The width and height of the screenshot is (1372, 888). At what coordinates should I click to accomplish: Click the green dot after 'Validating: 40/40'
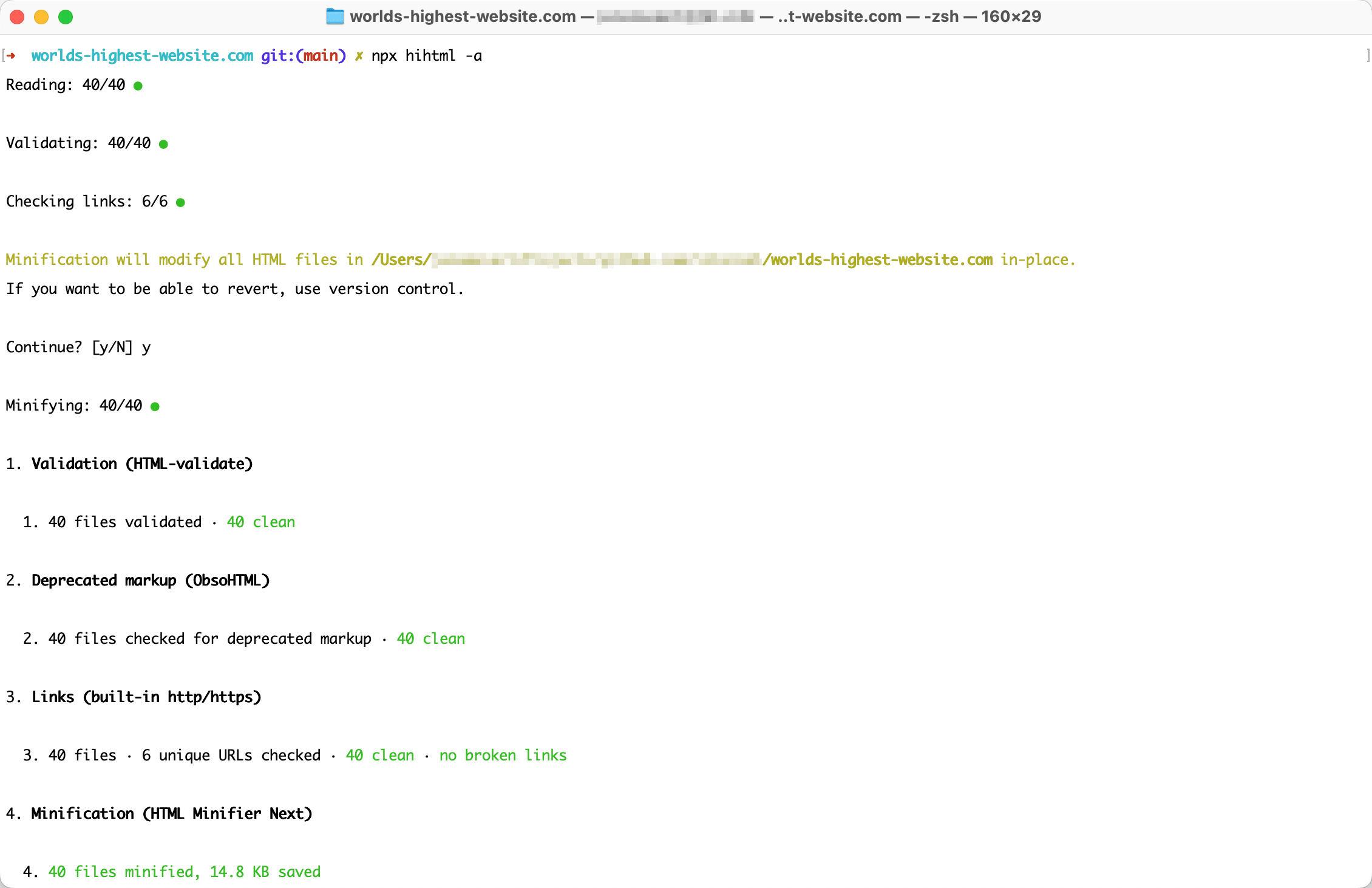163,144
